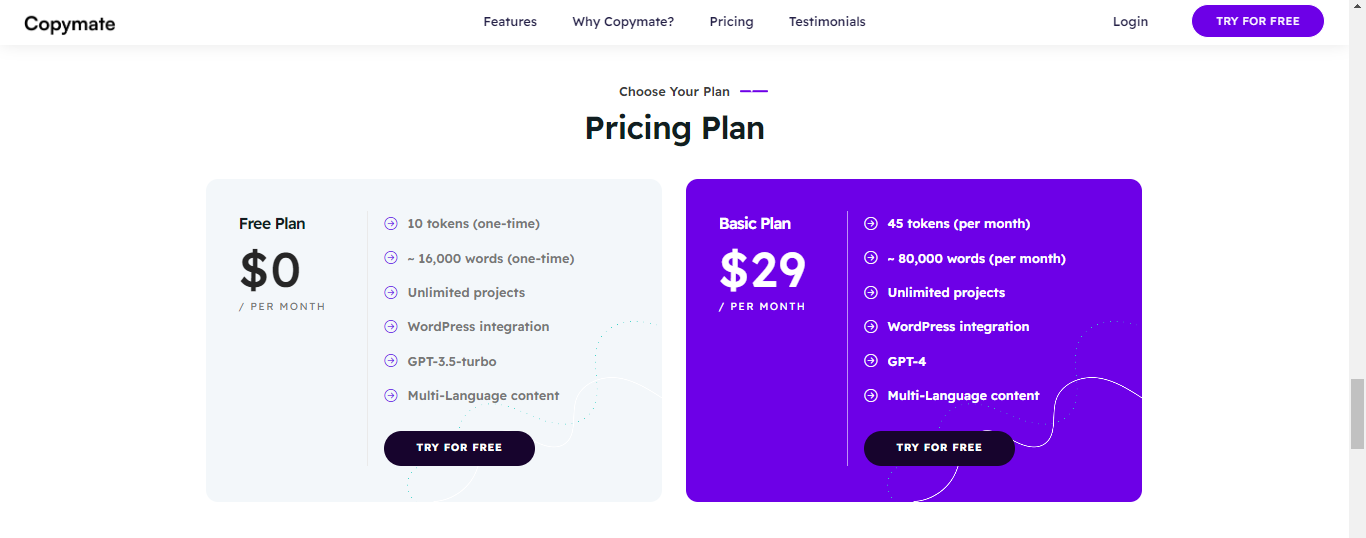Click arrow icon beside GPT-4 feature
This screenshot has width=1366, height=538.
coord(871,361)
